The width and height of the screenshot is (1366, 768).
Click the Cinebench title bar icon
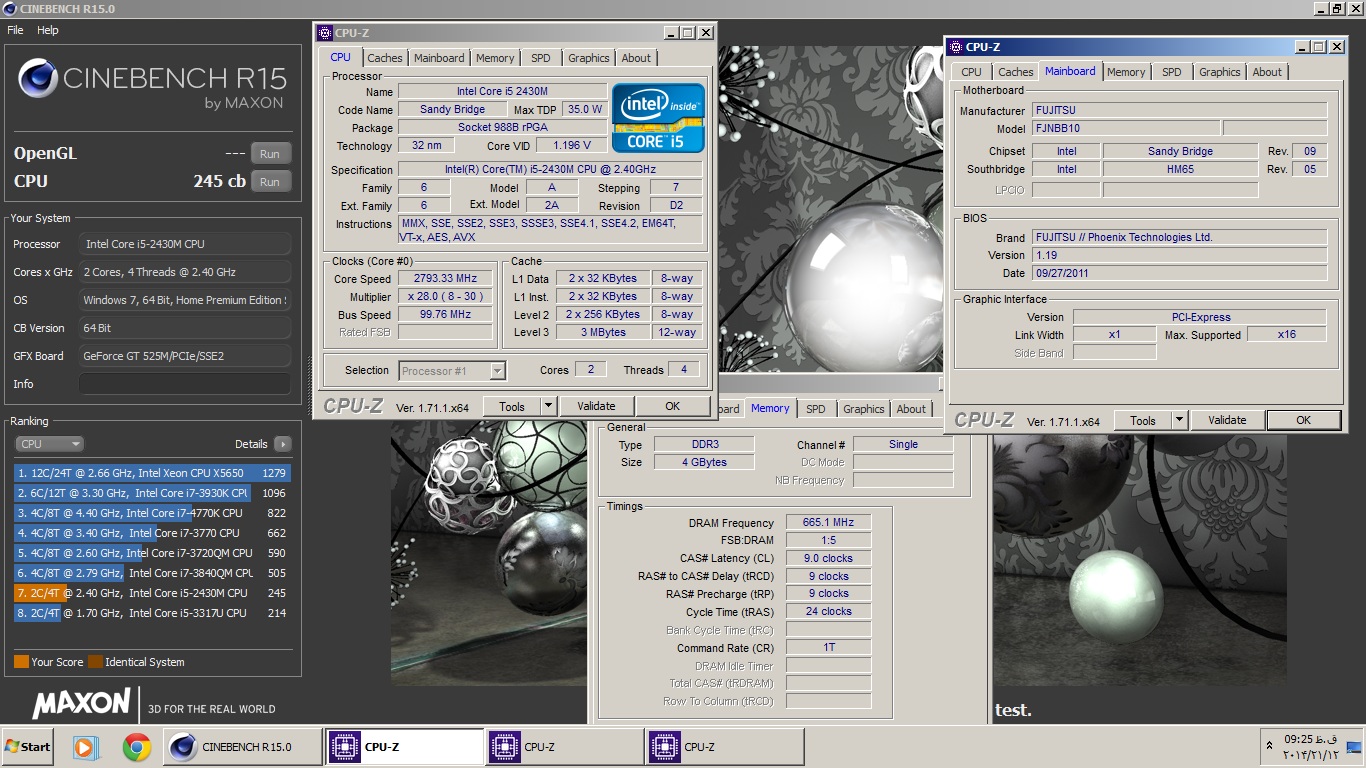(10, 8)
